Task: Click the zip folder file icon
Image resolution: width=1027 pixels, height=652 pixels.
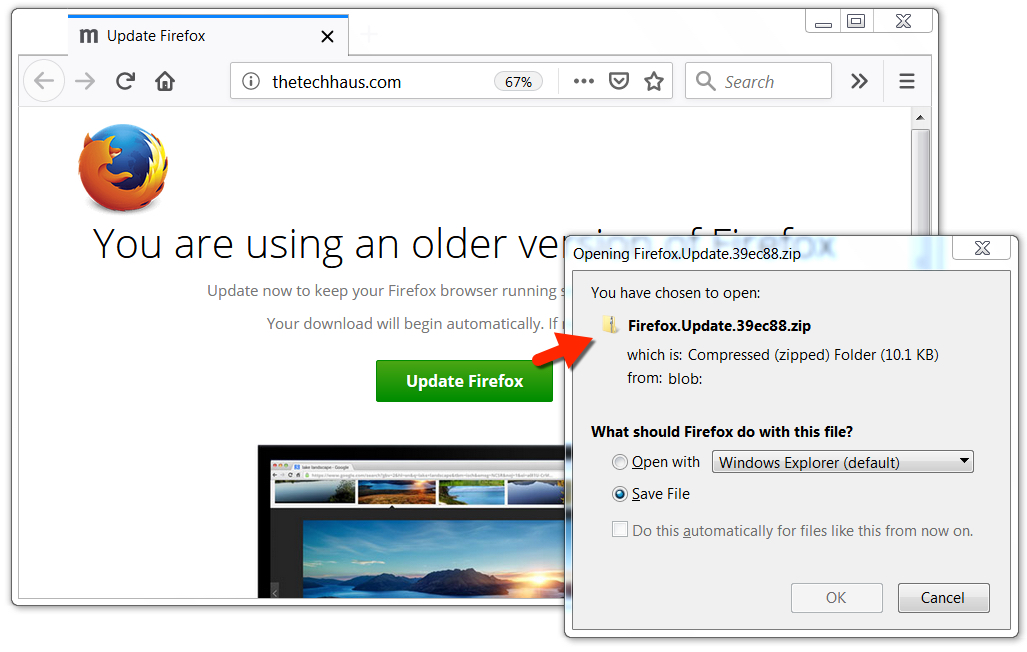Action: (x=610, y=325)
